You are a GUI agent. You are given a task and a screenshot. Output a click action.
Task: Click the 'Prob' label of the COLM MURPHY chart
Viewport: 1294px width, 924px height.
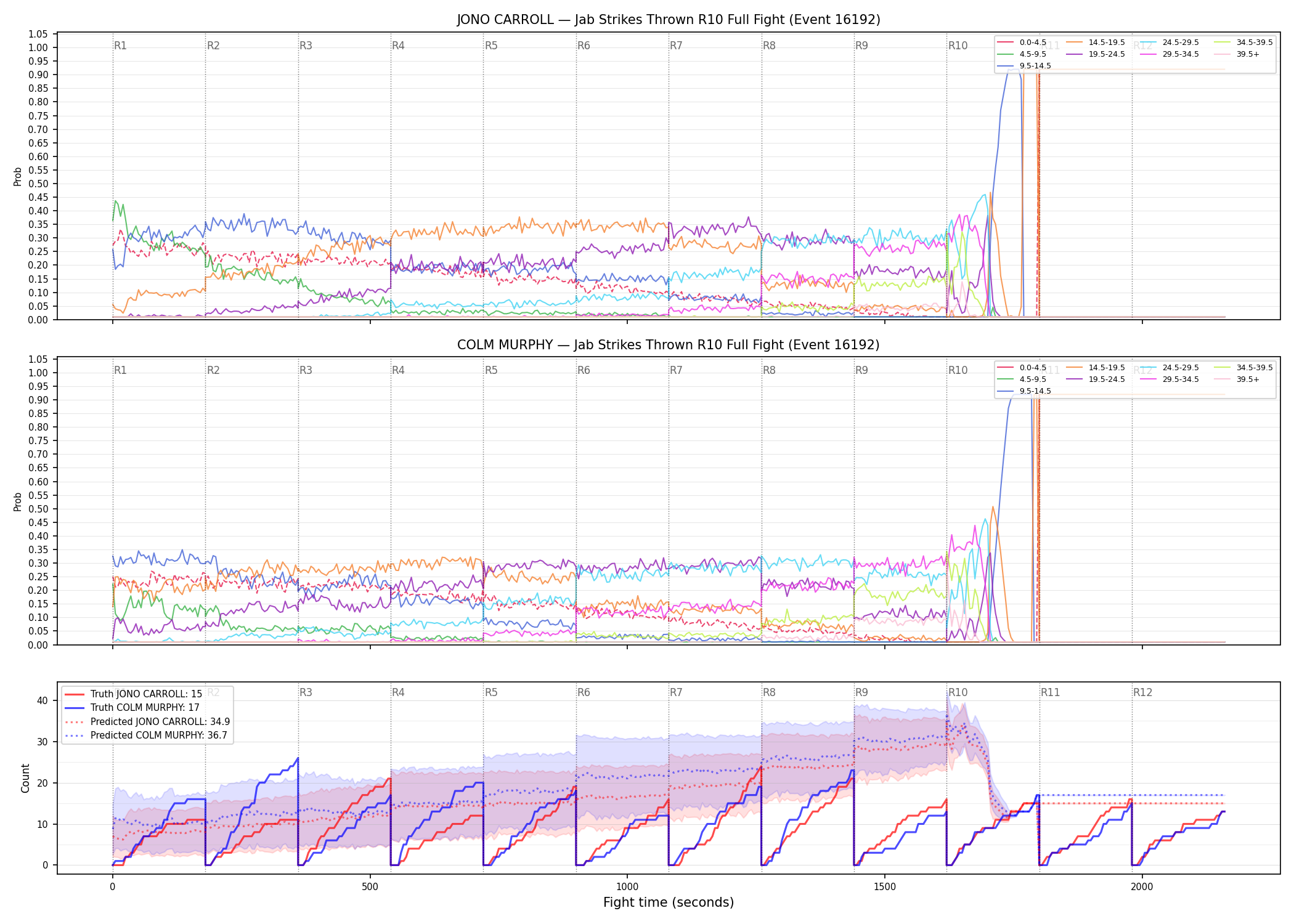point(18,502)
